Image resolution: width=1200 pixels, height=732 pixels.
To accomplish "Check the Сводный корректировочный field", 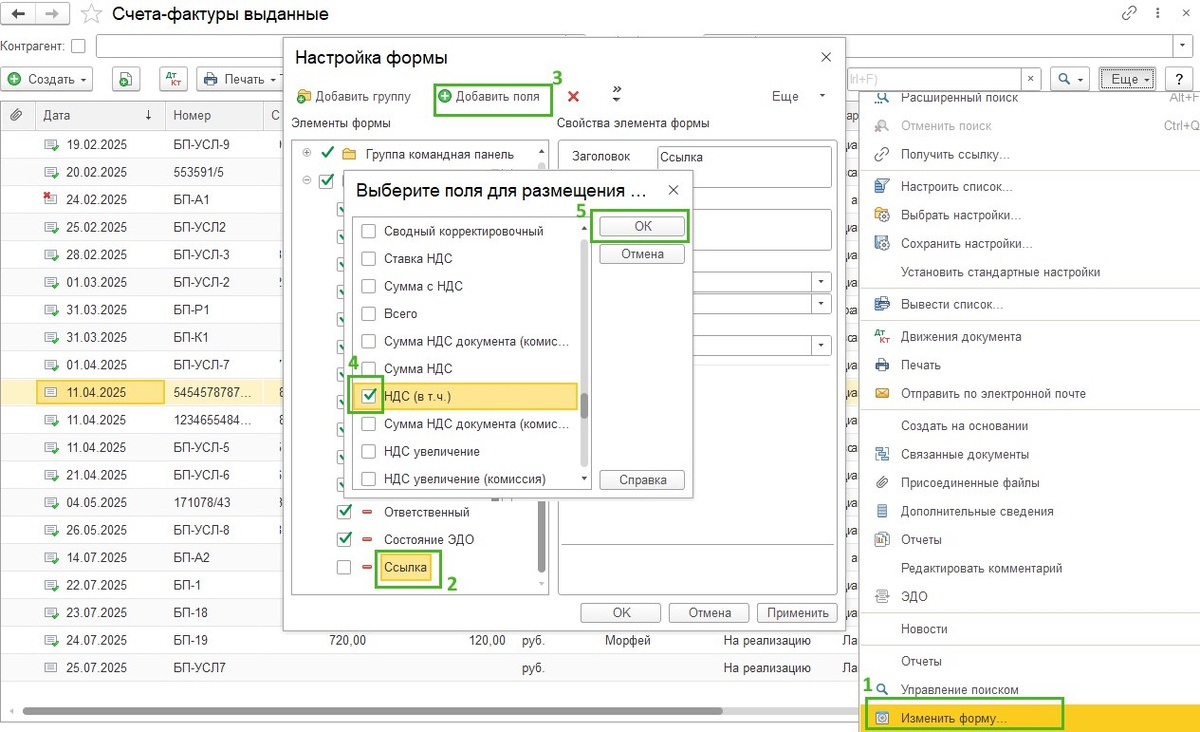I will 368,231.
